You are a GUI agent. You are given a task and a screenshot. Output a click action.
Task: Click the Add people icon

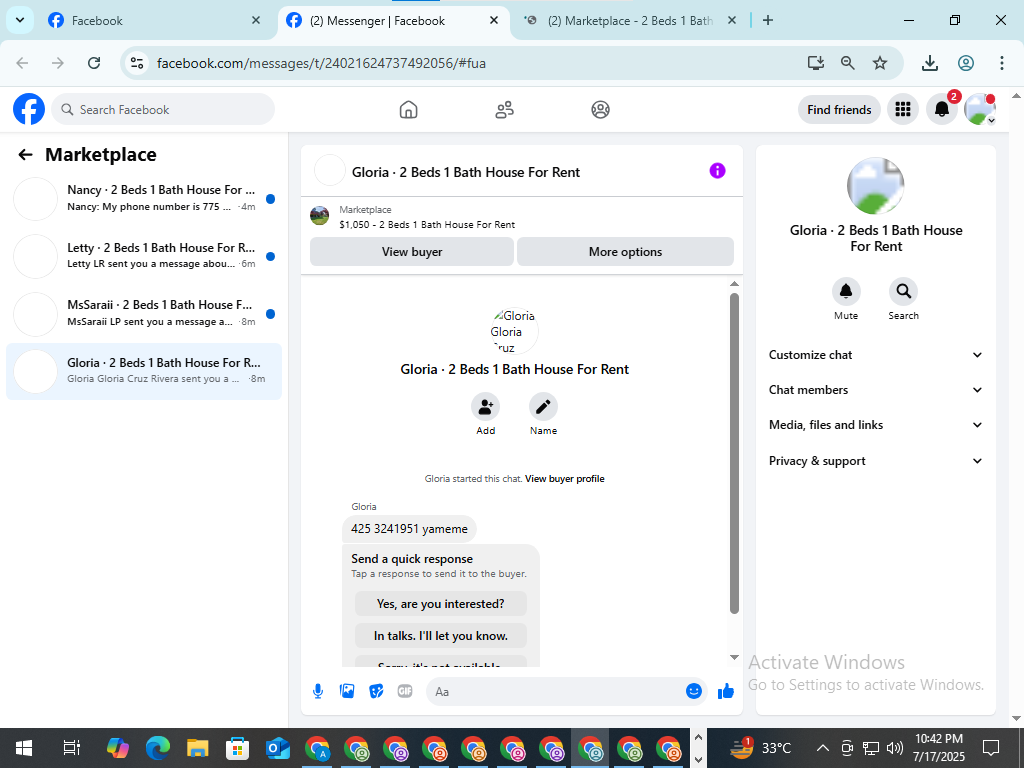(x=485, y=407)
